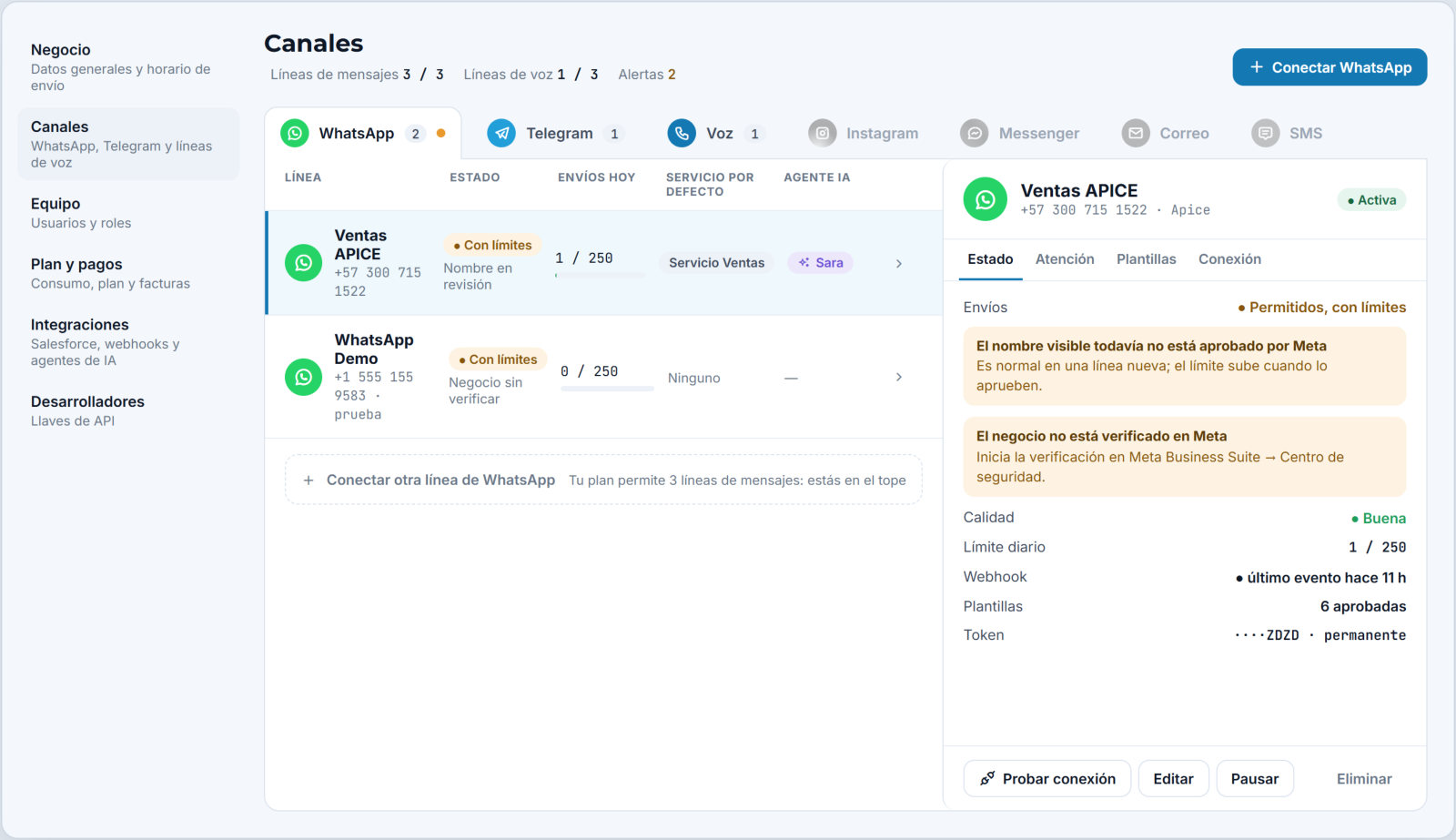The image size is (1456, 840).
Task: Click the Pausar button
Action: [x=1255, y=778]
